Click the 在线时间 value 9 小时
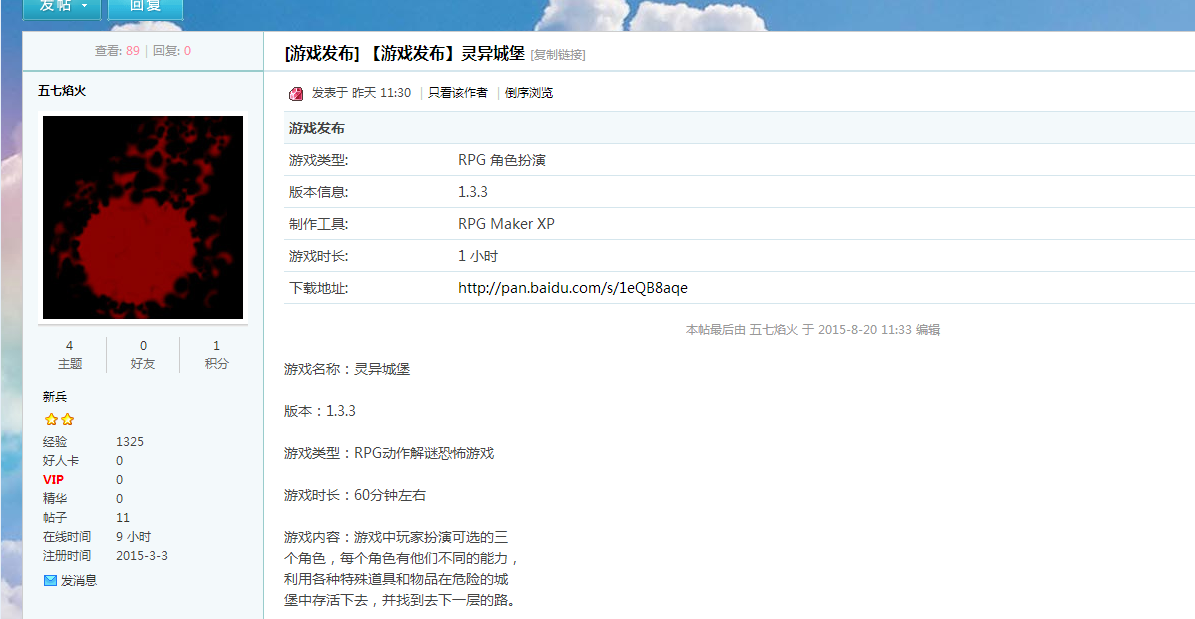 (133, 537)
